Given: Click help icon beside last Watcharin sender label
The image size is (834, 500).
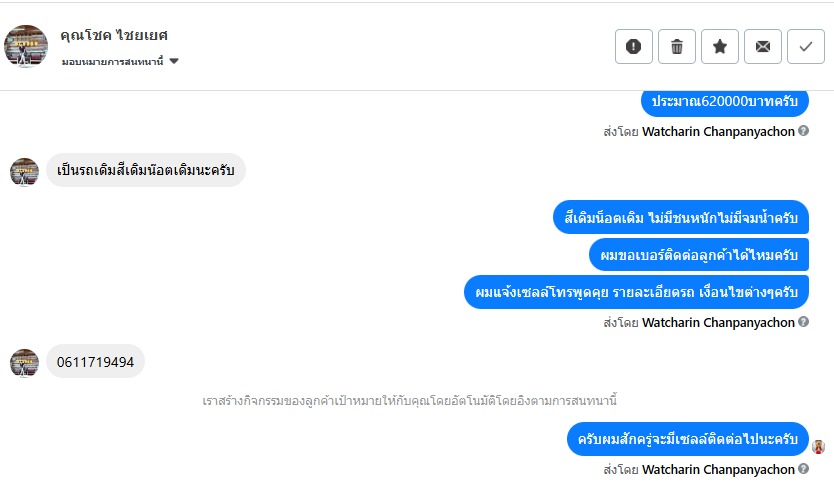Looking at the screenshot, I should coord(804,469).
